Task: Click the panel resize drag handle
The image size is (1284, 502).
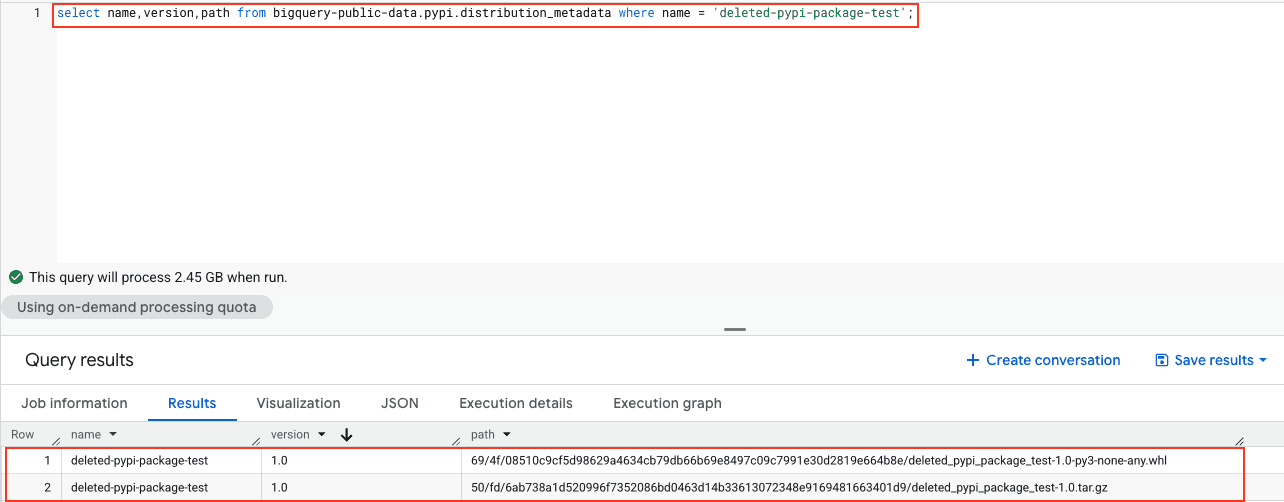Action: 735,329
